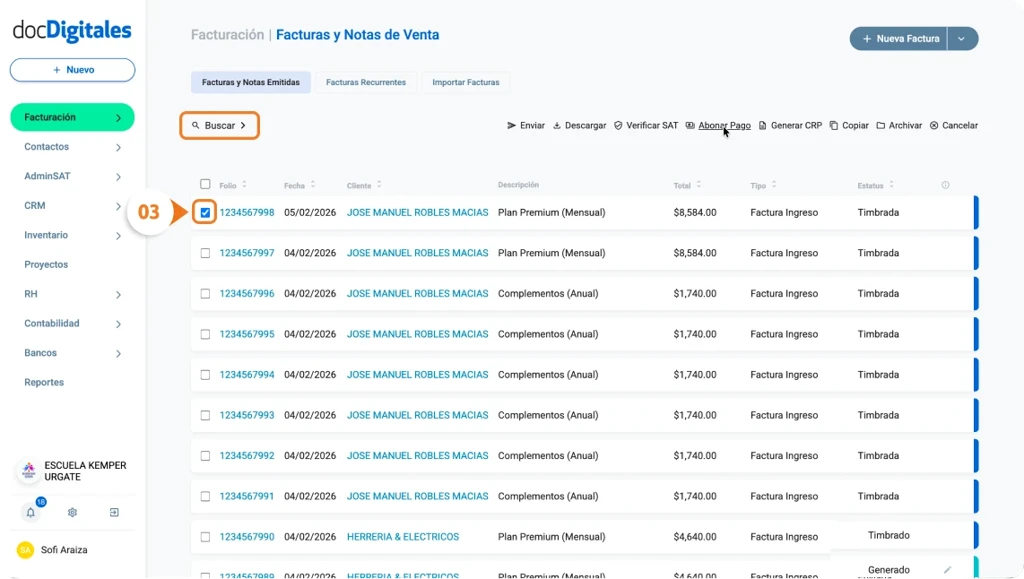Open folio link 1234567996
This screenshot has width=1024, height=579.
click(x=247, y=293)
